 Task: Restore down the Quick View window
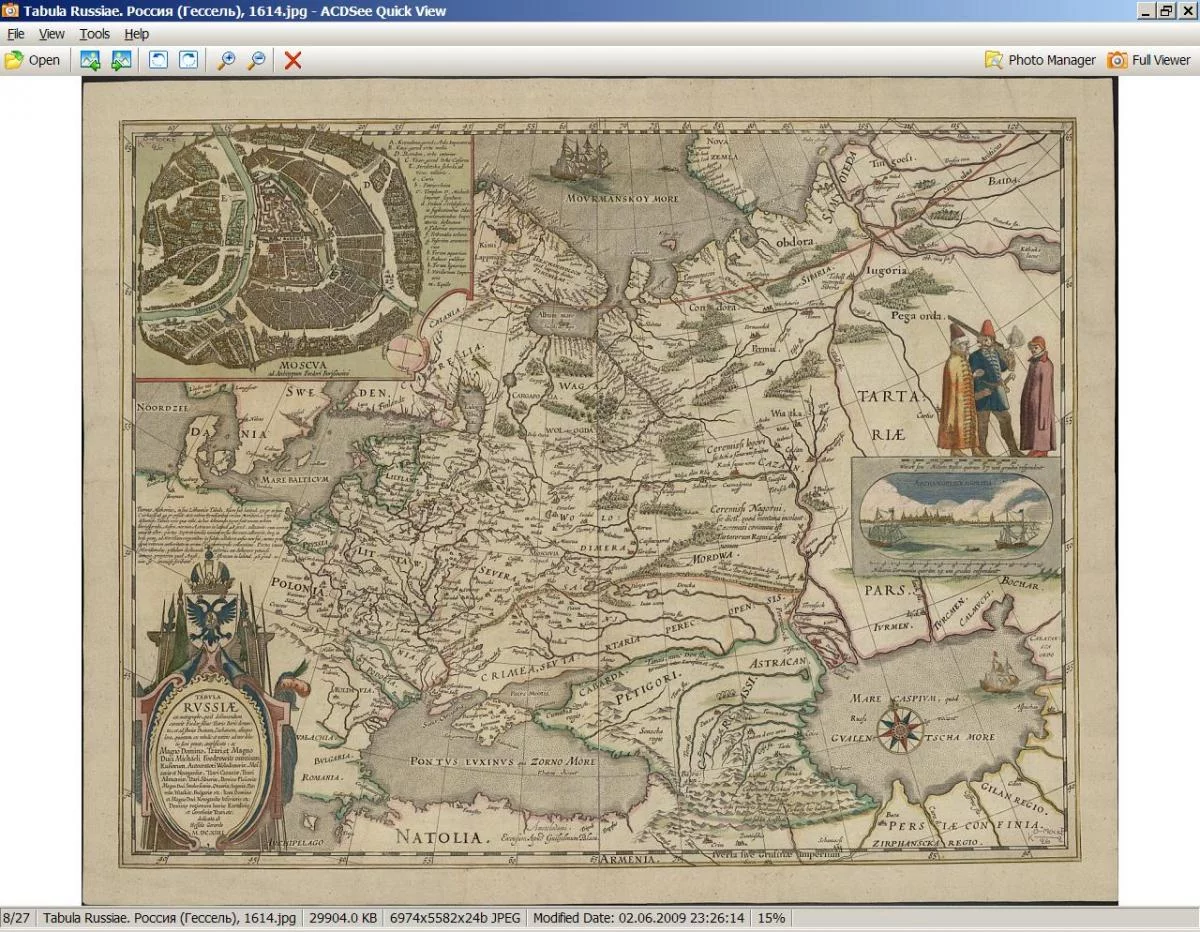pos(1166,11)
